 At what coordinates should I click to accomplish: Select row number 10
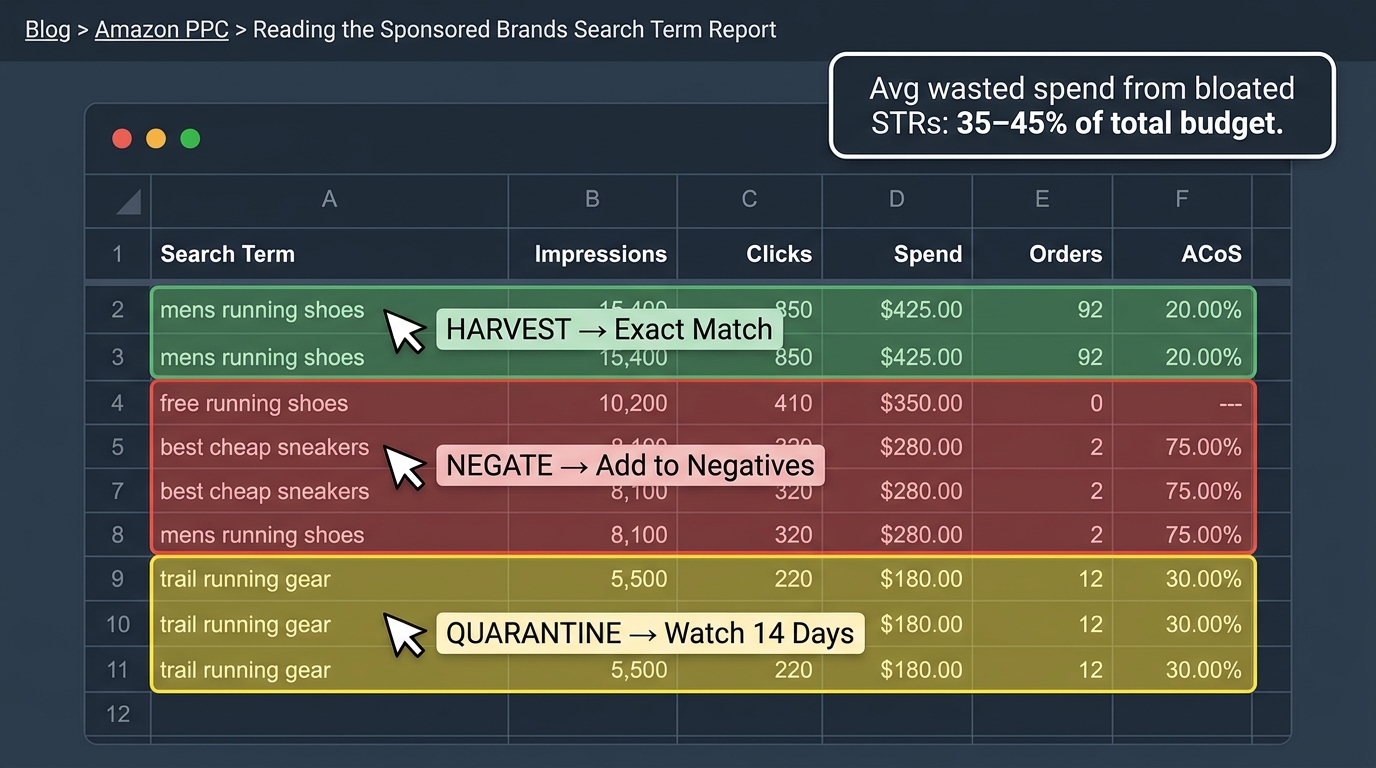tap(118, 624)
